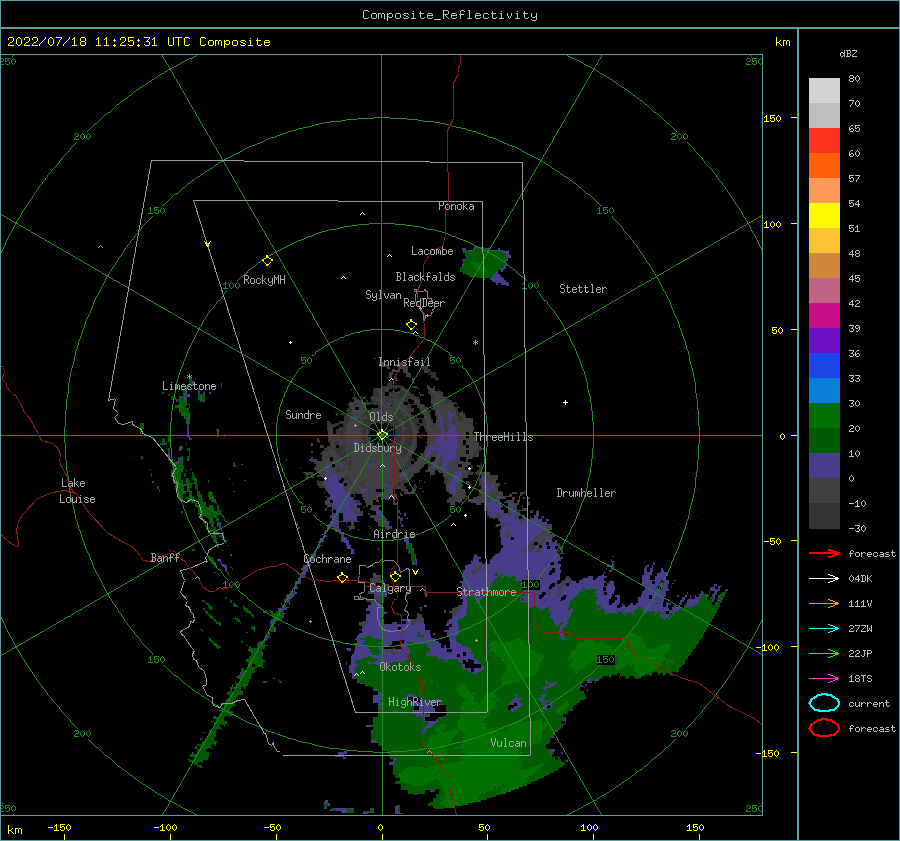Pick the orange 111V arrow symbol
This screenshot has width=900, height=841.
coord(824,603)
